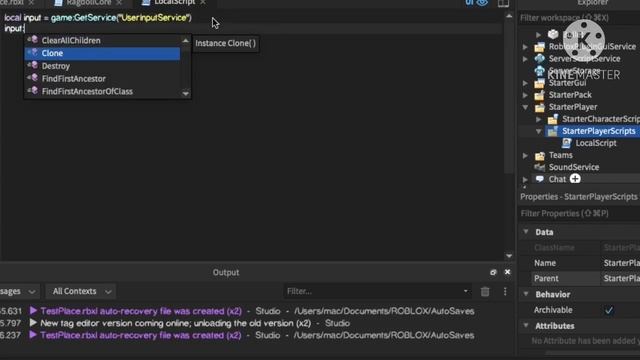
Task: Collapse StarterPlayerScripts node
Action: (x=538, y=131)
